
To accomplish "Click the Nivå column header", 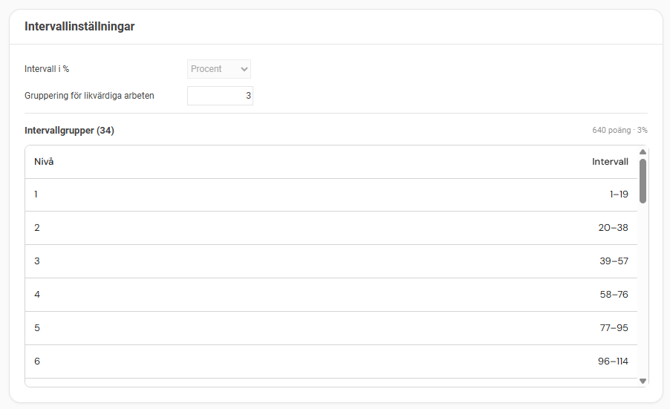I will pyautogui.click(x=44, y=162).
